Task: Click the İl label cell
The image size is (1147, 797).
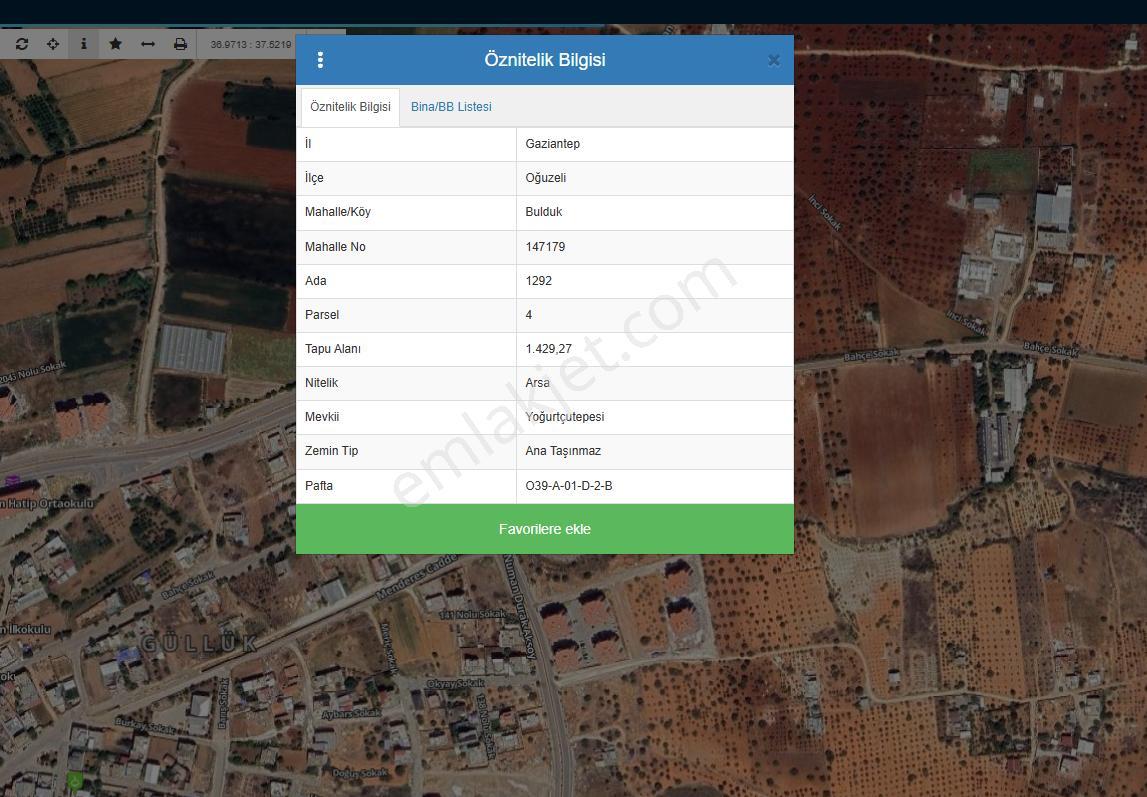Action: click(406, 144)
